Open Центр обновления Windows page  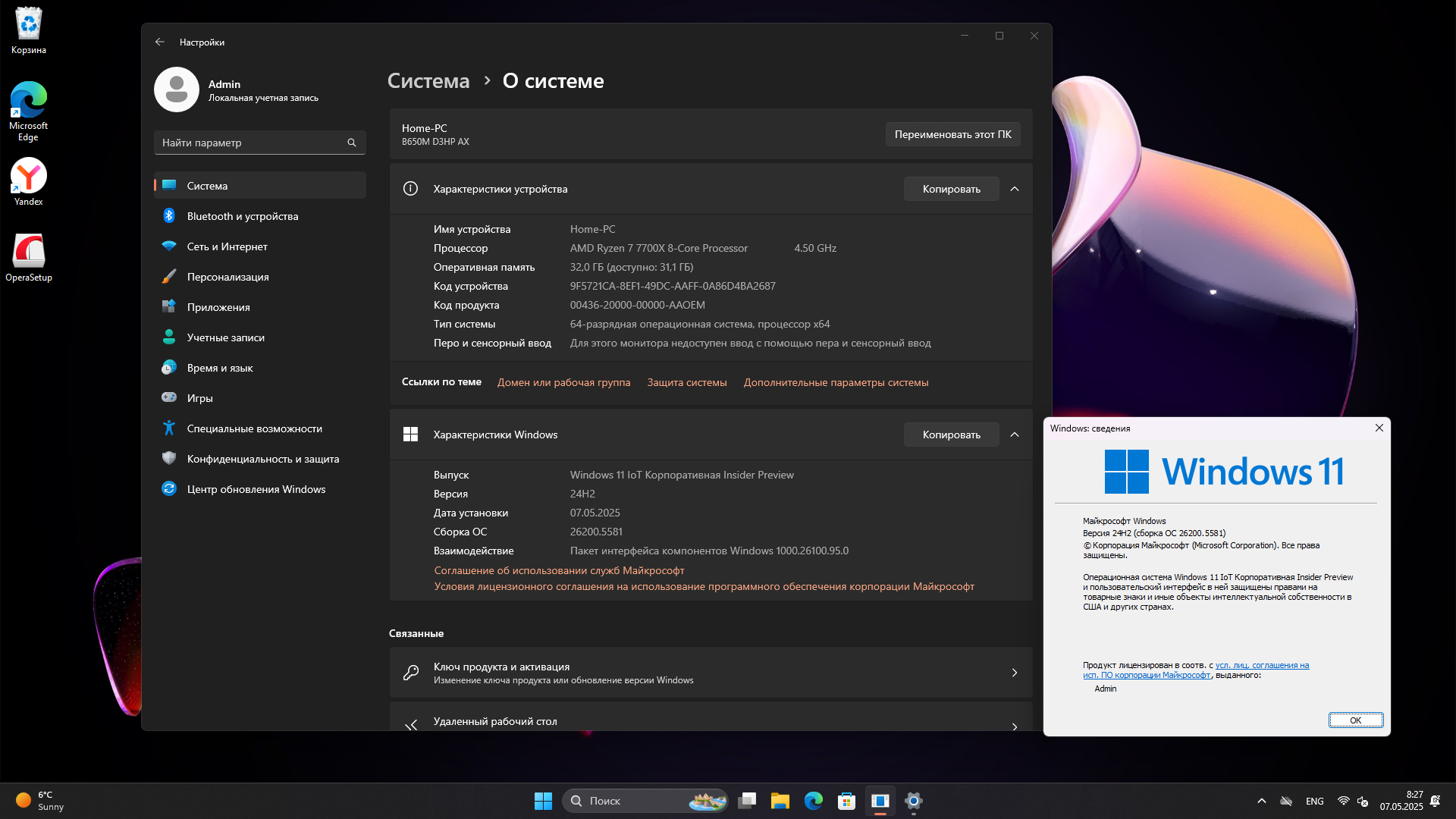pos(256,489)
